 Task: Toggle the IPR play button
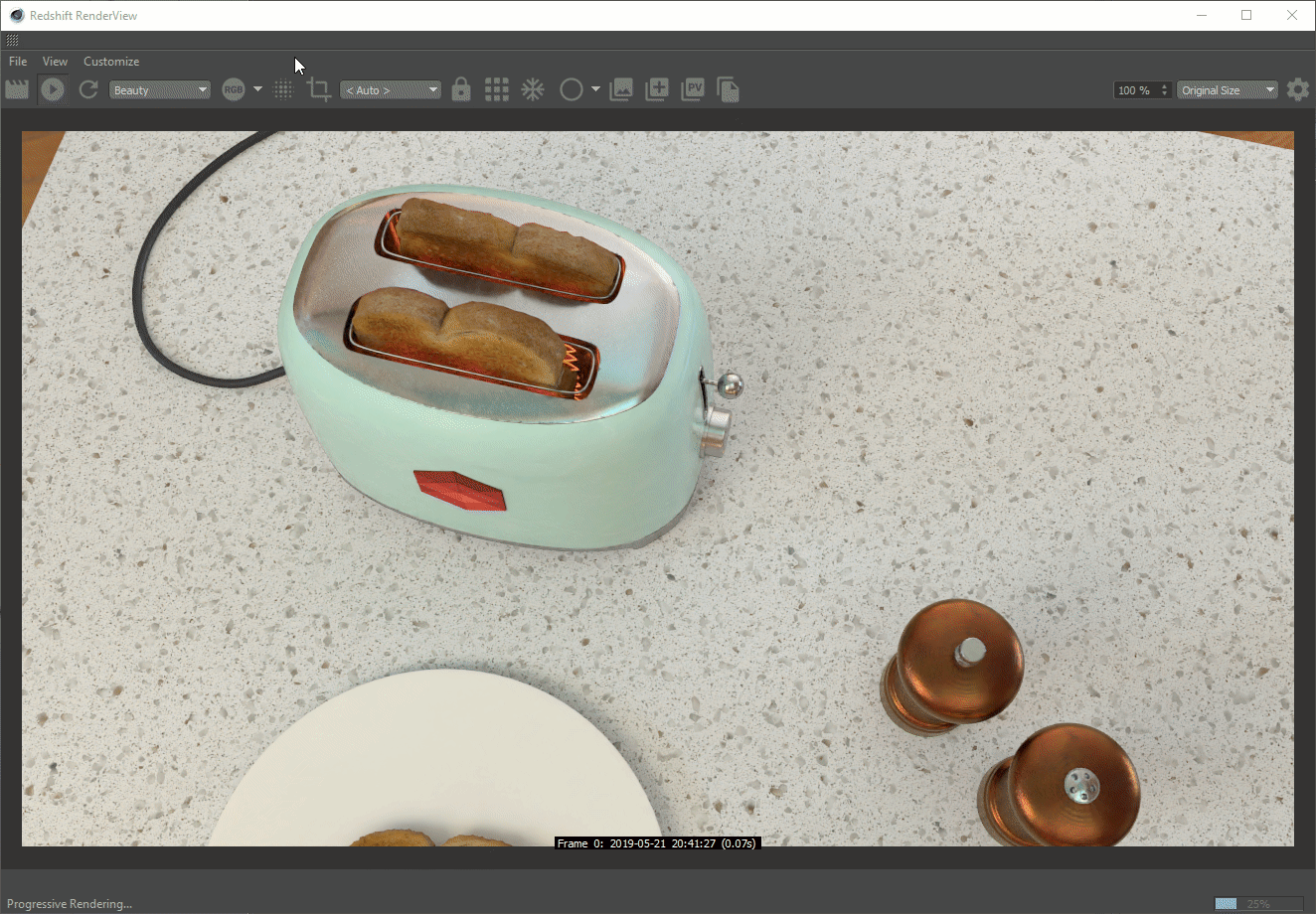point(53,89)
